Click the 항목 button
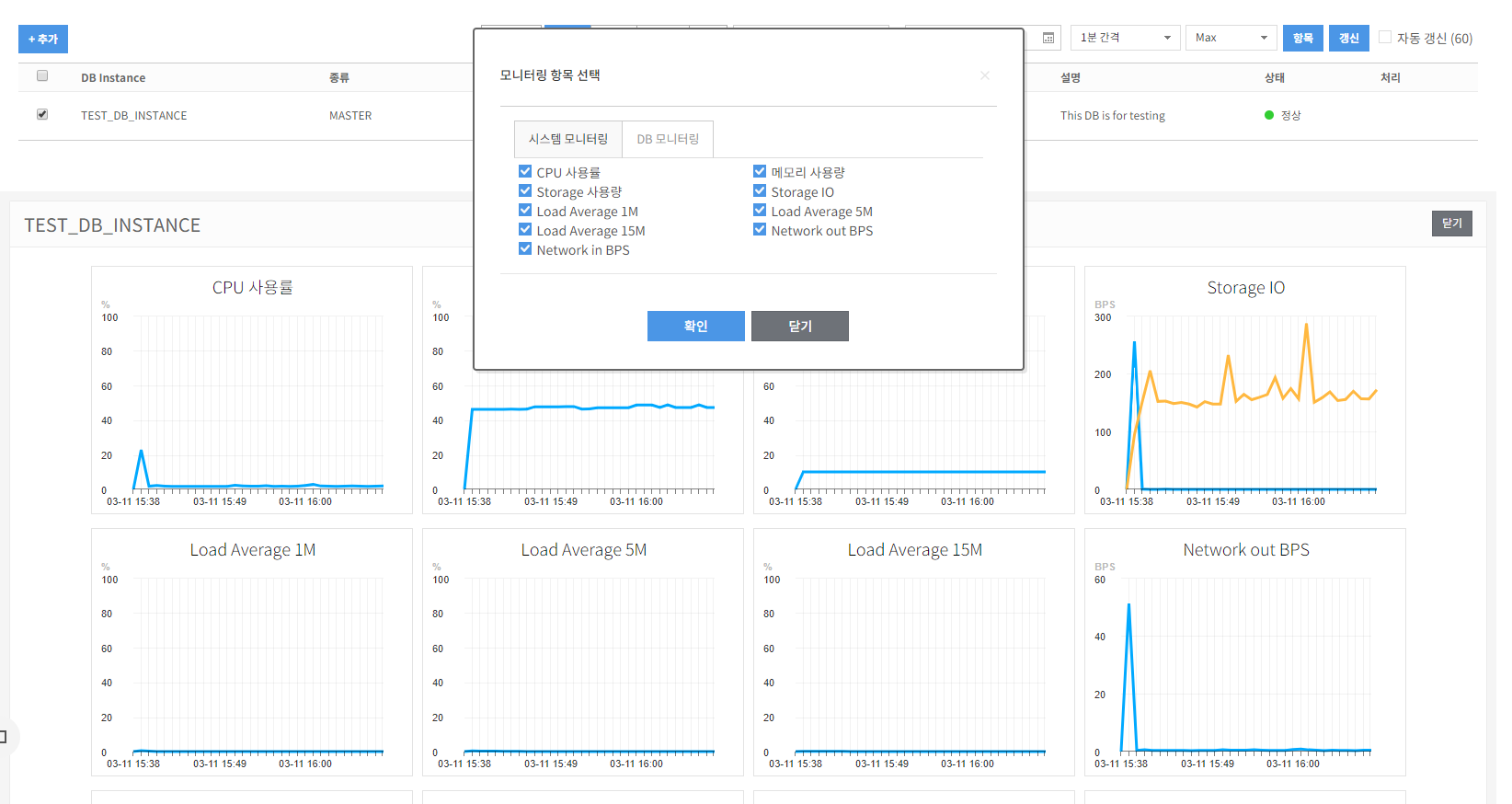Screen dimensions: 1512x804 (x=1303, y=38)
